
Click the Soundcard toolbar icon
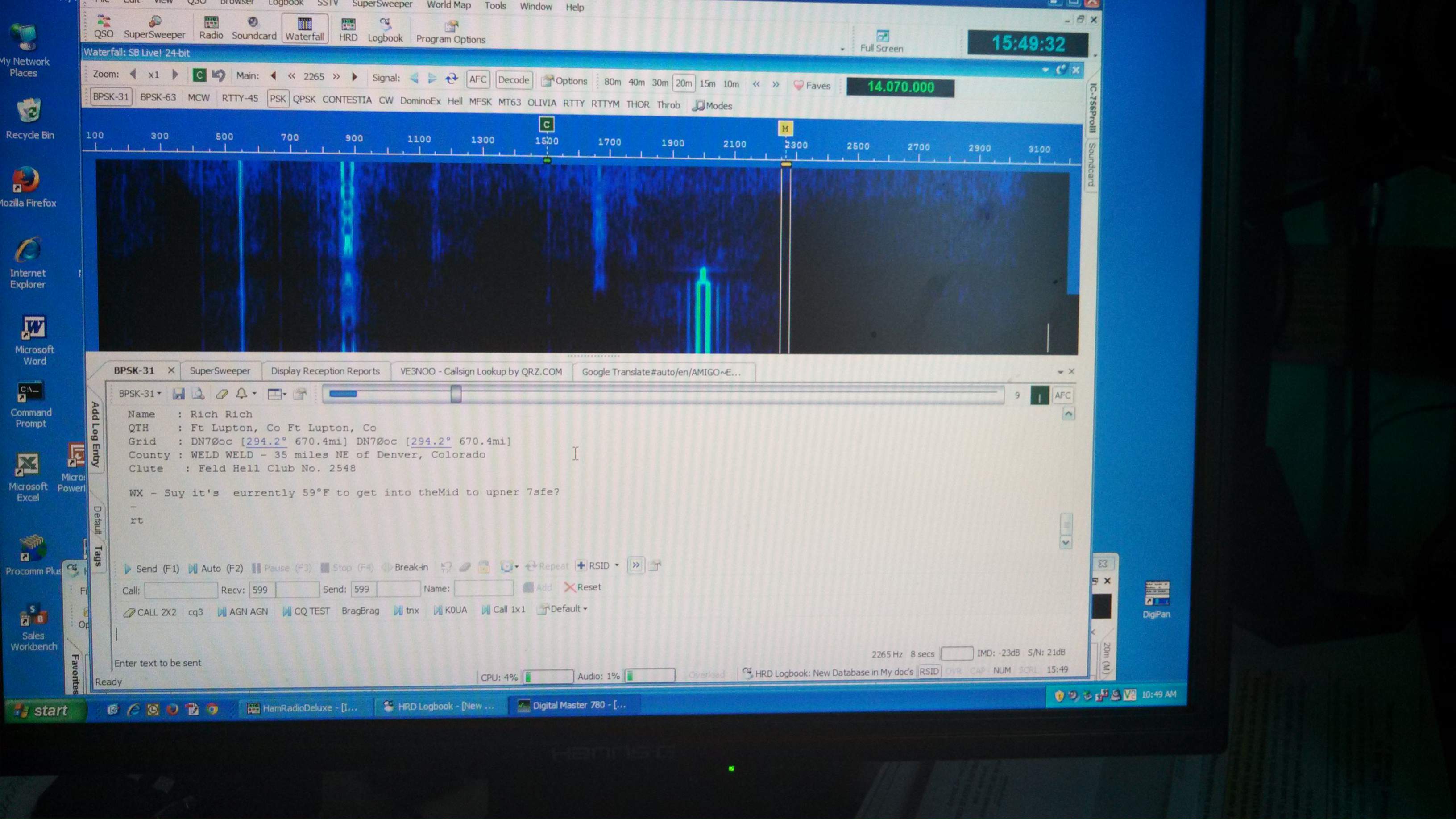click(x=254, y=28)
